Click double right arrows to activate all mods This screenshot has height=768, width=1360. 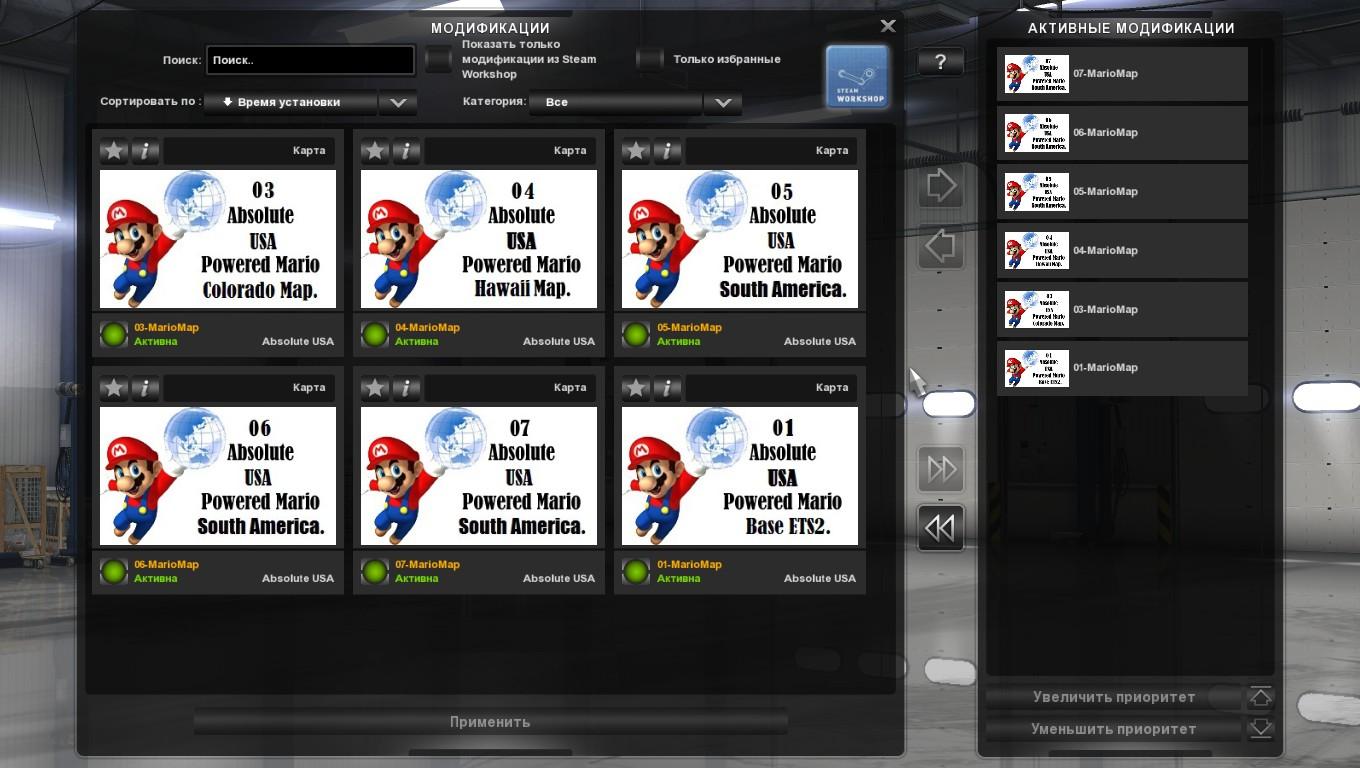[941, 470]
